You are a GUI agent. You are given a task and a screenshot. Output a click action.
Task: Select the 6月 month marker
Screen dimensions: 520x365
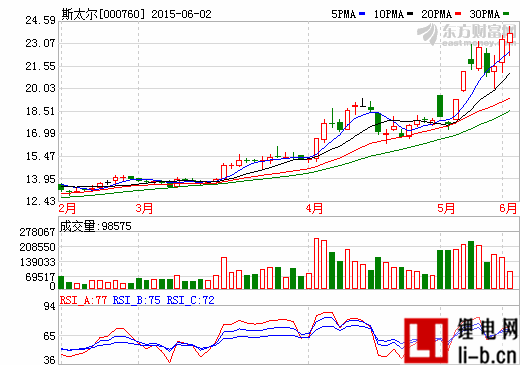[508, 209]
